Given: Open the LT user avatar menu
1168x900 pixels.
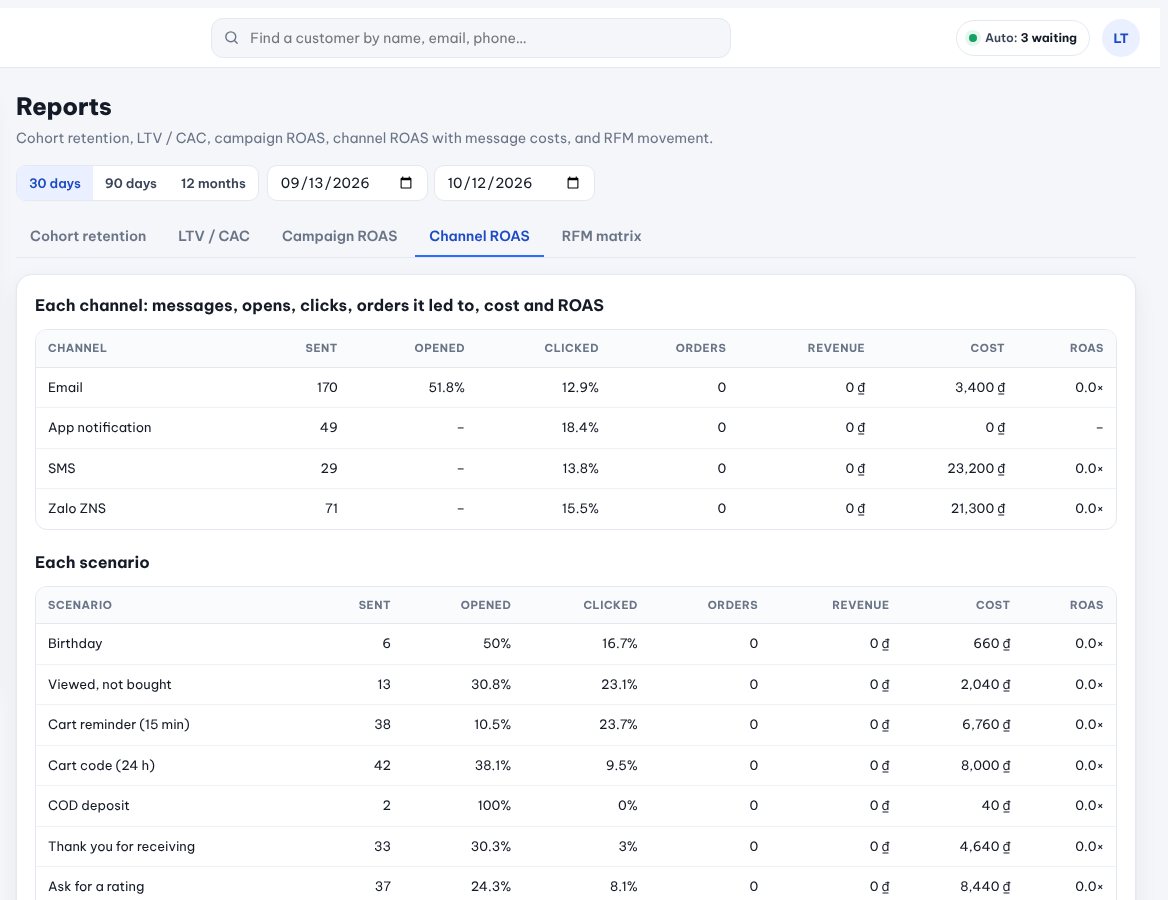Looking at the screenshot, I should (1120, 38).
